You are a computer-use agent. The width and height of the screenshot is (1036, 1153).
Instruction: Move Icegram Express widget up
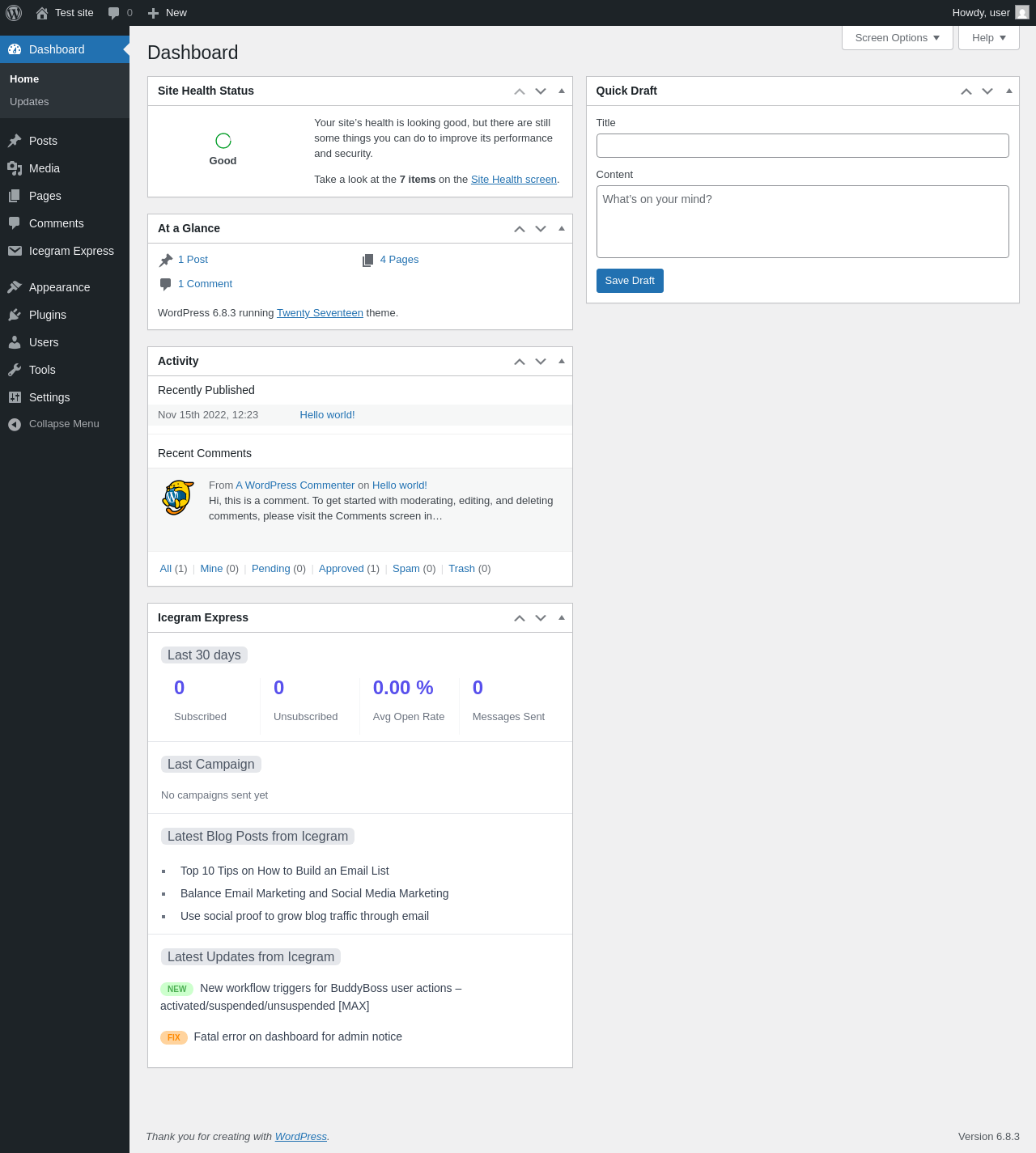[520, 618]
